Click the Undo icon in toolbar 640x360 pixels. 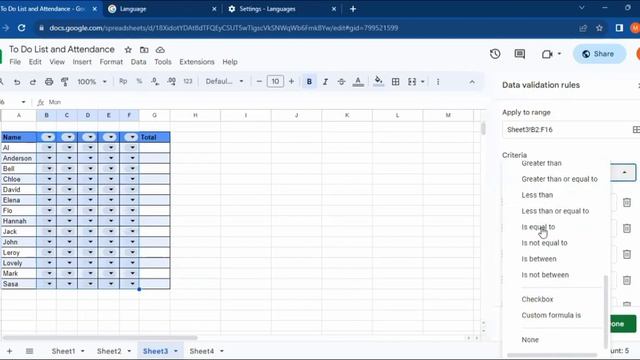click(x=17, y=82)
